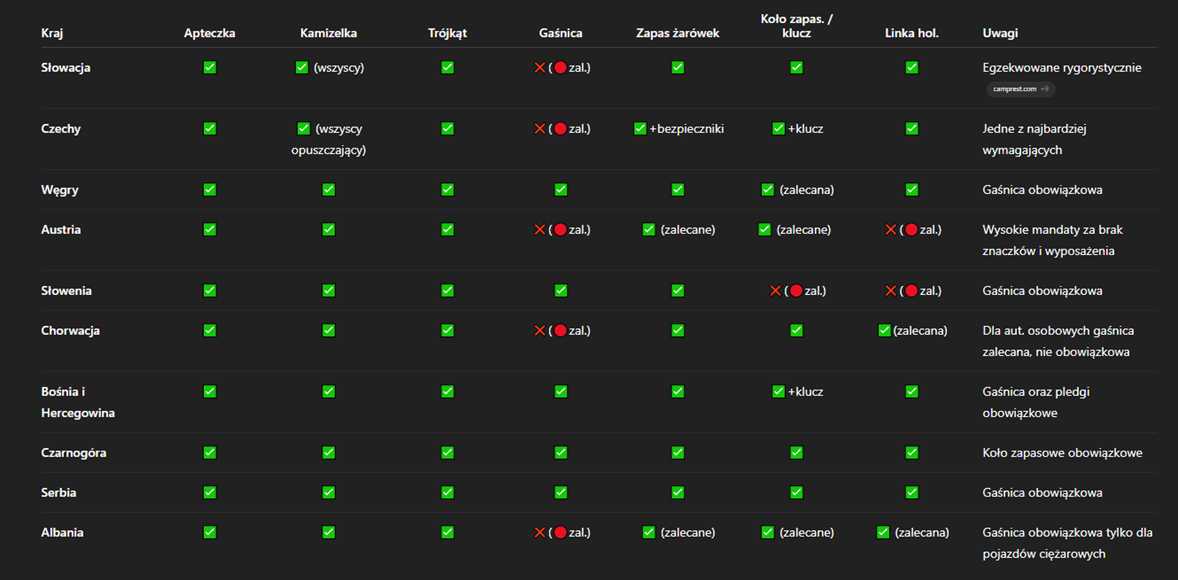Click the Czechy Zapas żarówek check with +bezpieczniki

click(x=640, y=129)
